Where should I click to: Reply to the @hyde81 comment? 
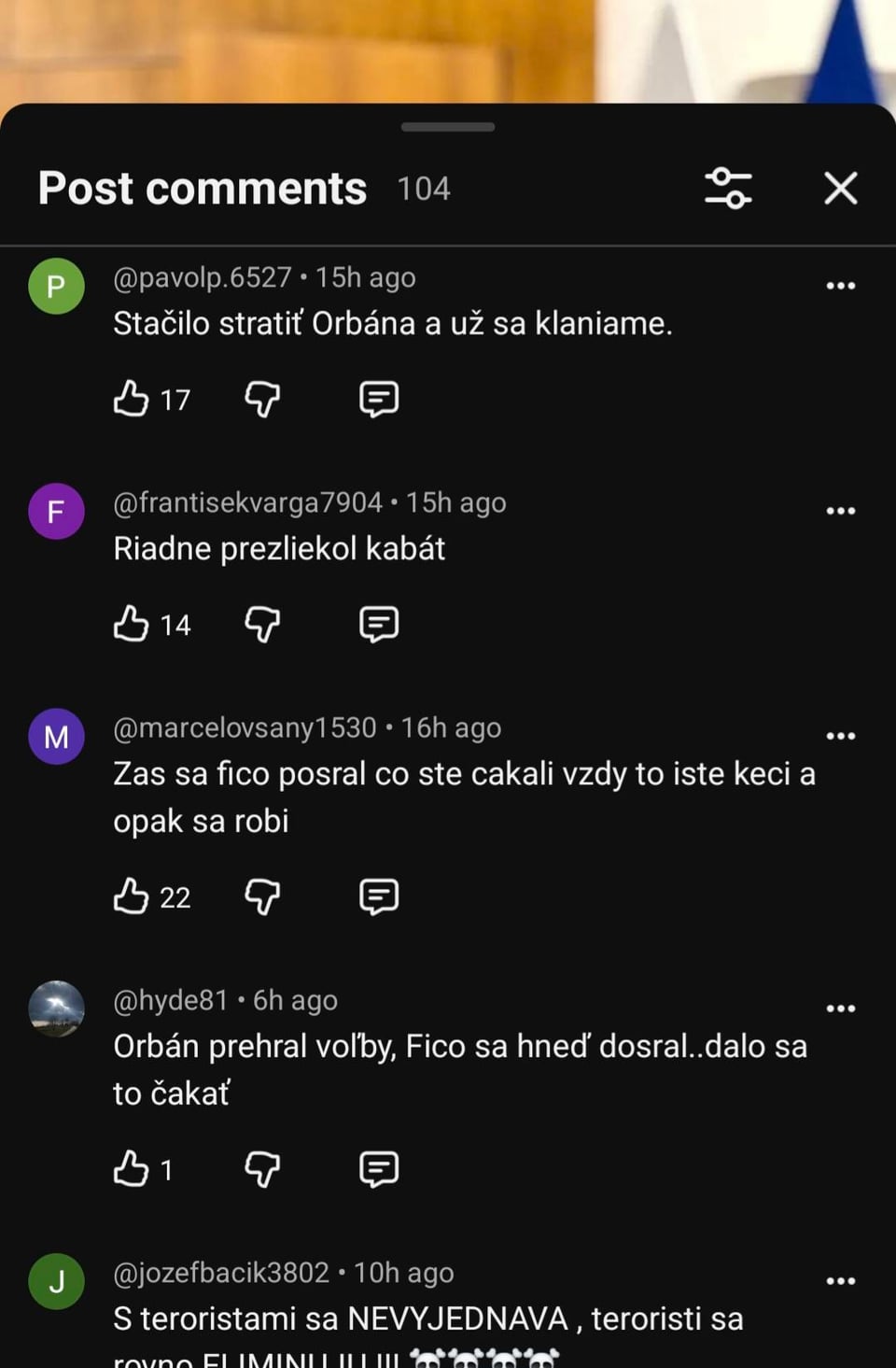(x=379, y=1169)
